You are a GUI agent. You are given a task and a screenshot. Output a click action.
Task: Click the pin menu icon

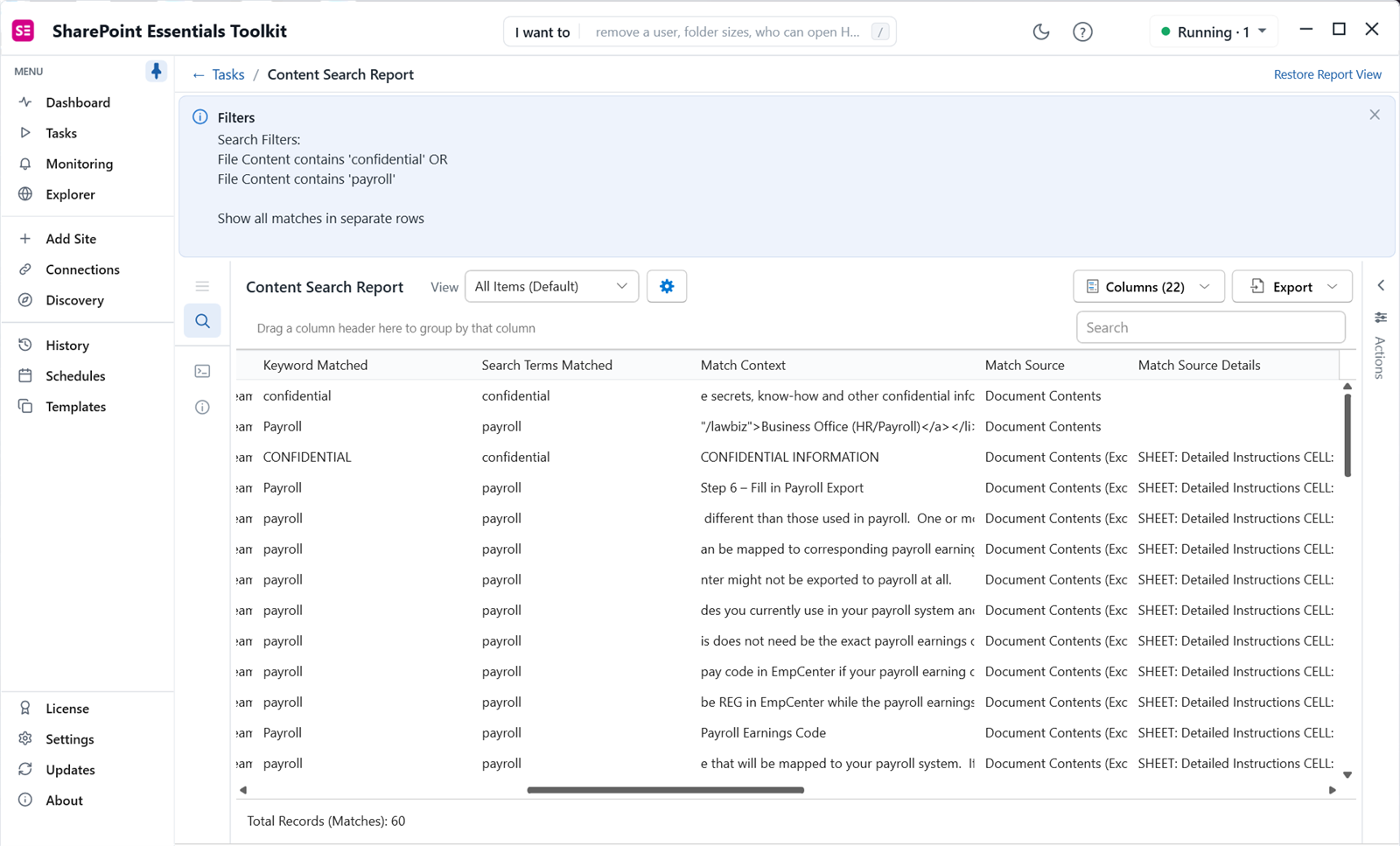(156, 71)
